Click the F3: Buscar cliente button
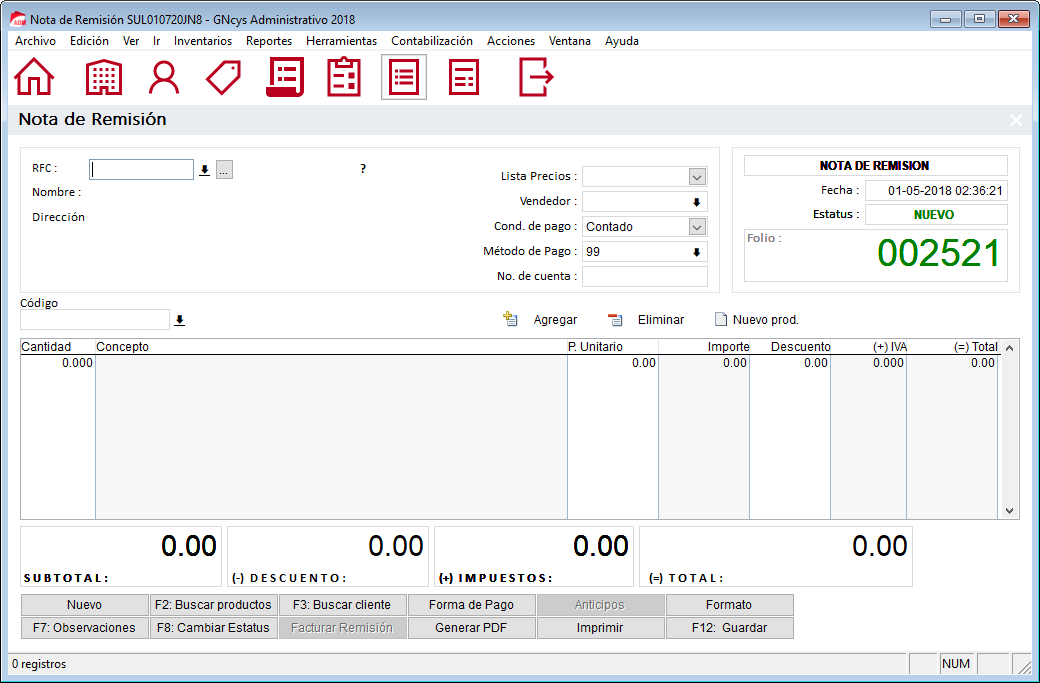Screen dimensions: 1040x683 point(342,605)
